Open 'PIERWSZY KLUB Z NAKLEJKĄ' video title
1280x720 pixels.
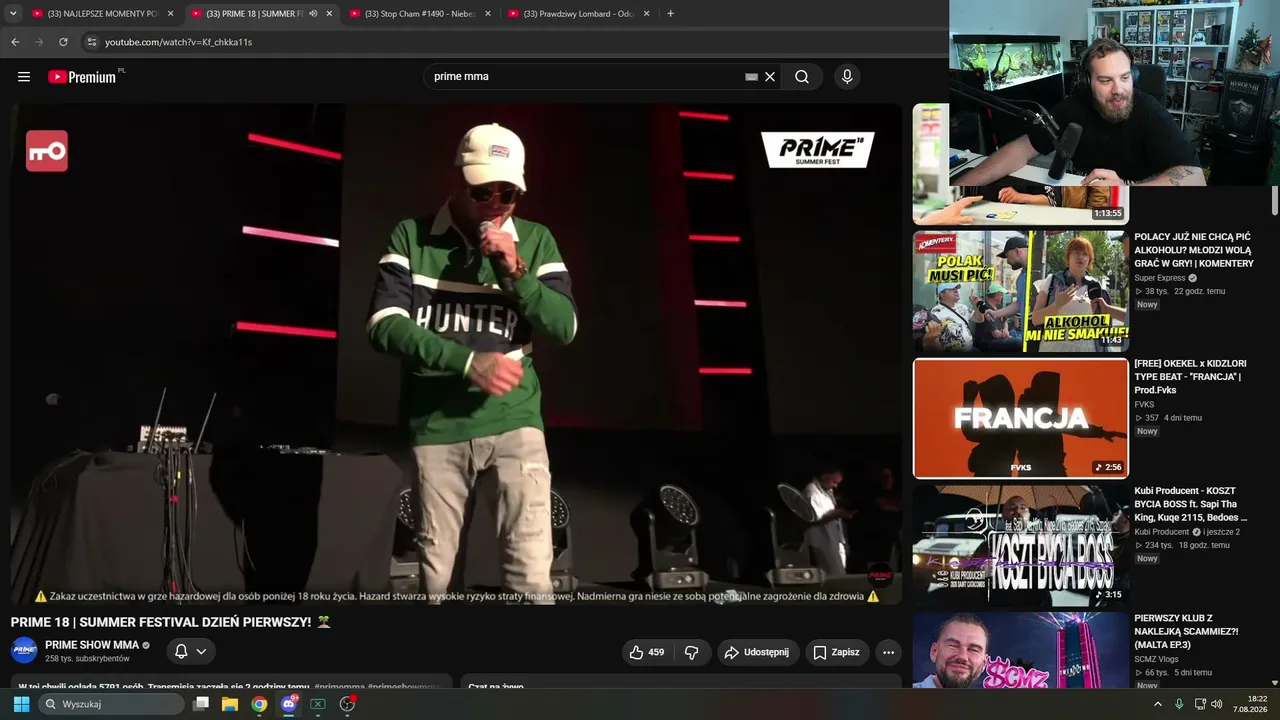1186,632
